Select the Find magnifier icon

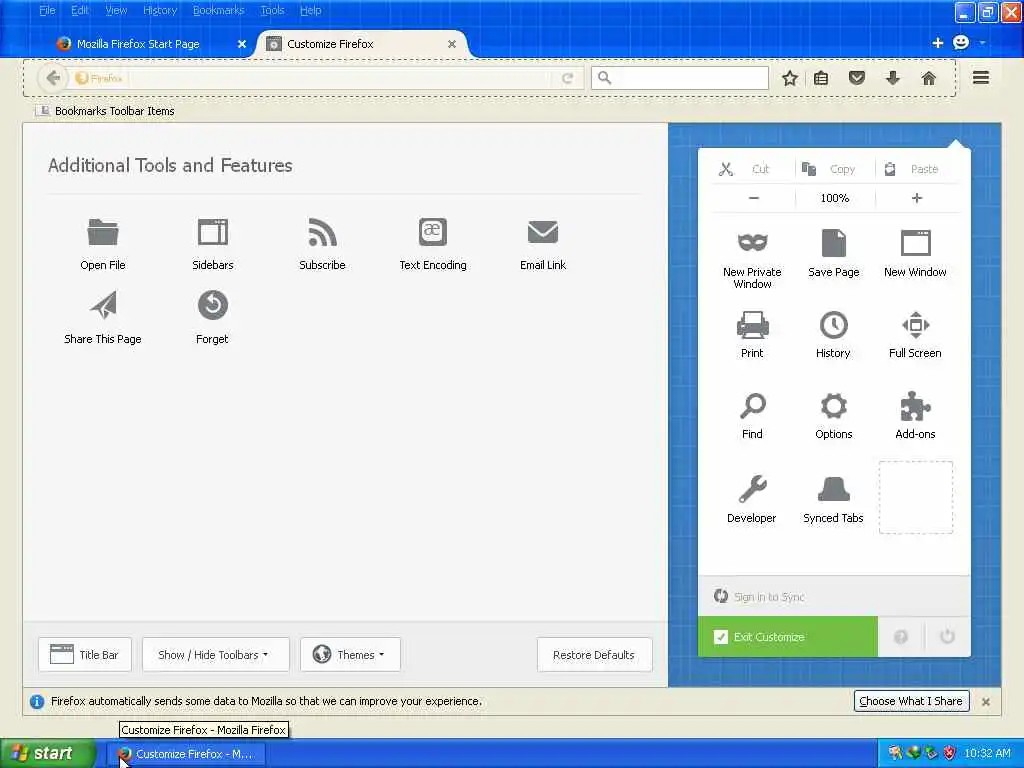(752, 406)
